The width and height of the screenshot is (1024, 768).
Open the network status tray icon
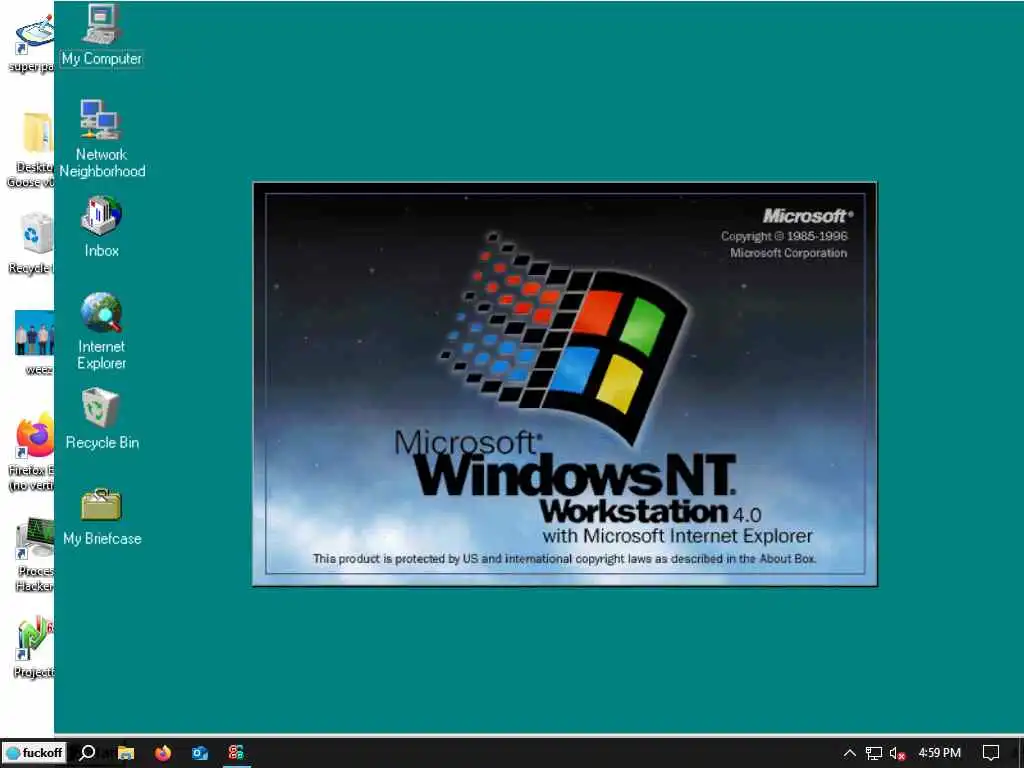pos(873,753)
